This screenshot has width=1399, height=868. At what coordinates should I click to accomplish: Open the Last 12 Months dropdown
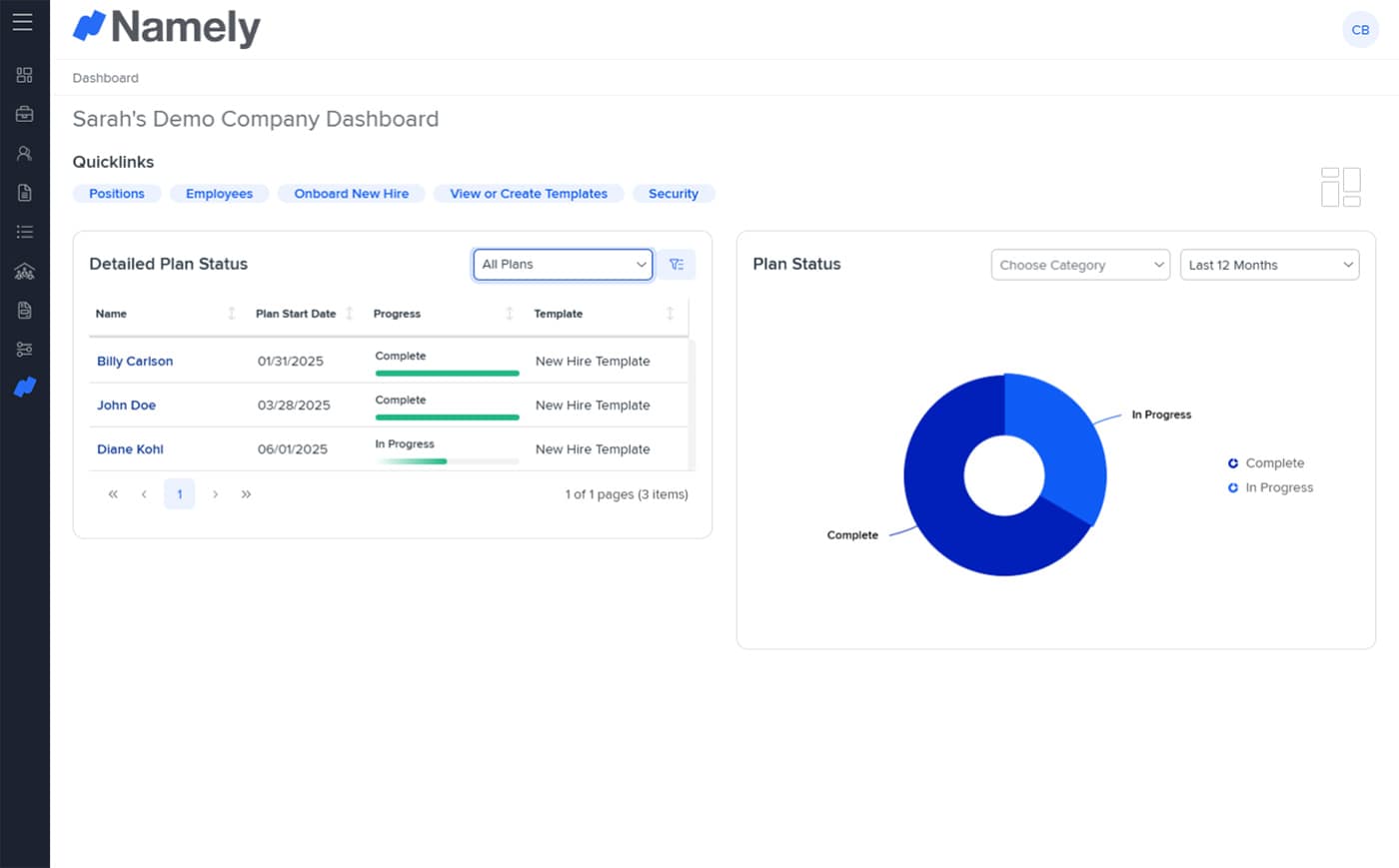(1268, 265)
